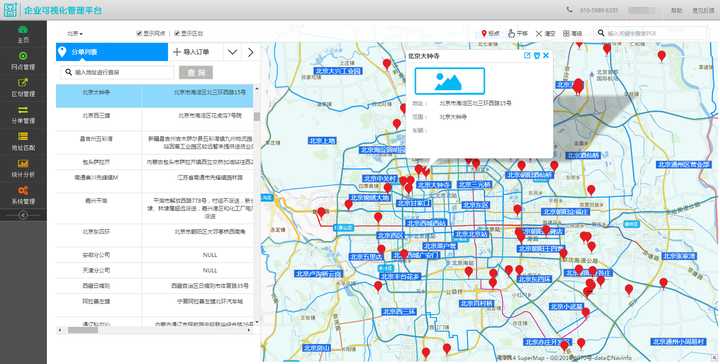Open 统计分析 in the sidebar

pos(23,168)
